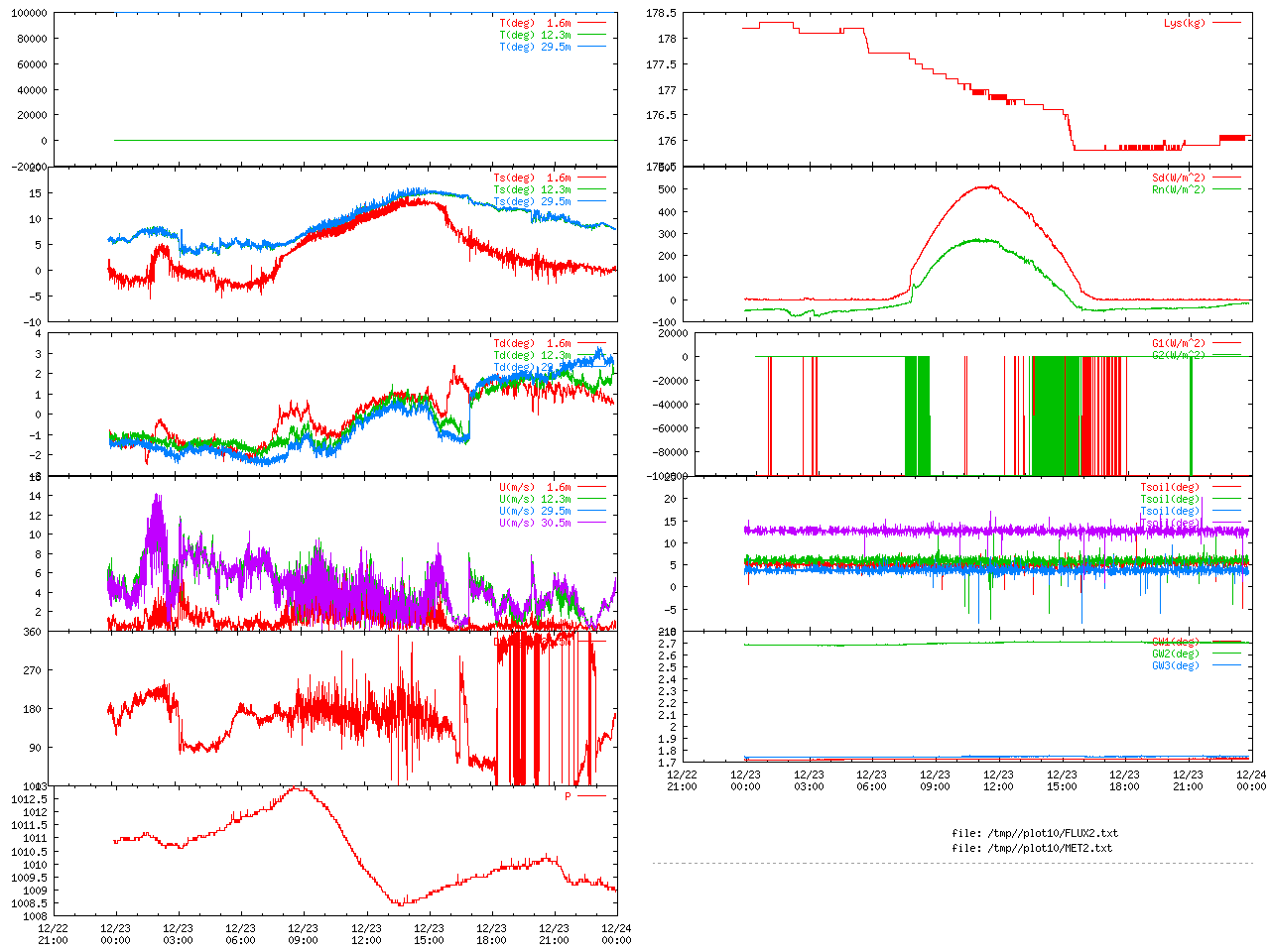Click the 'T(deg) 1.6m' legend label
Screen dimensions: 1270x952
pos(535,23)
